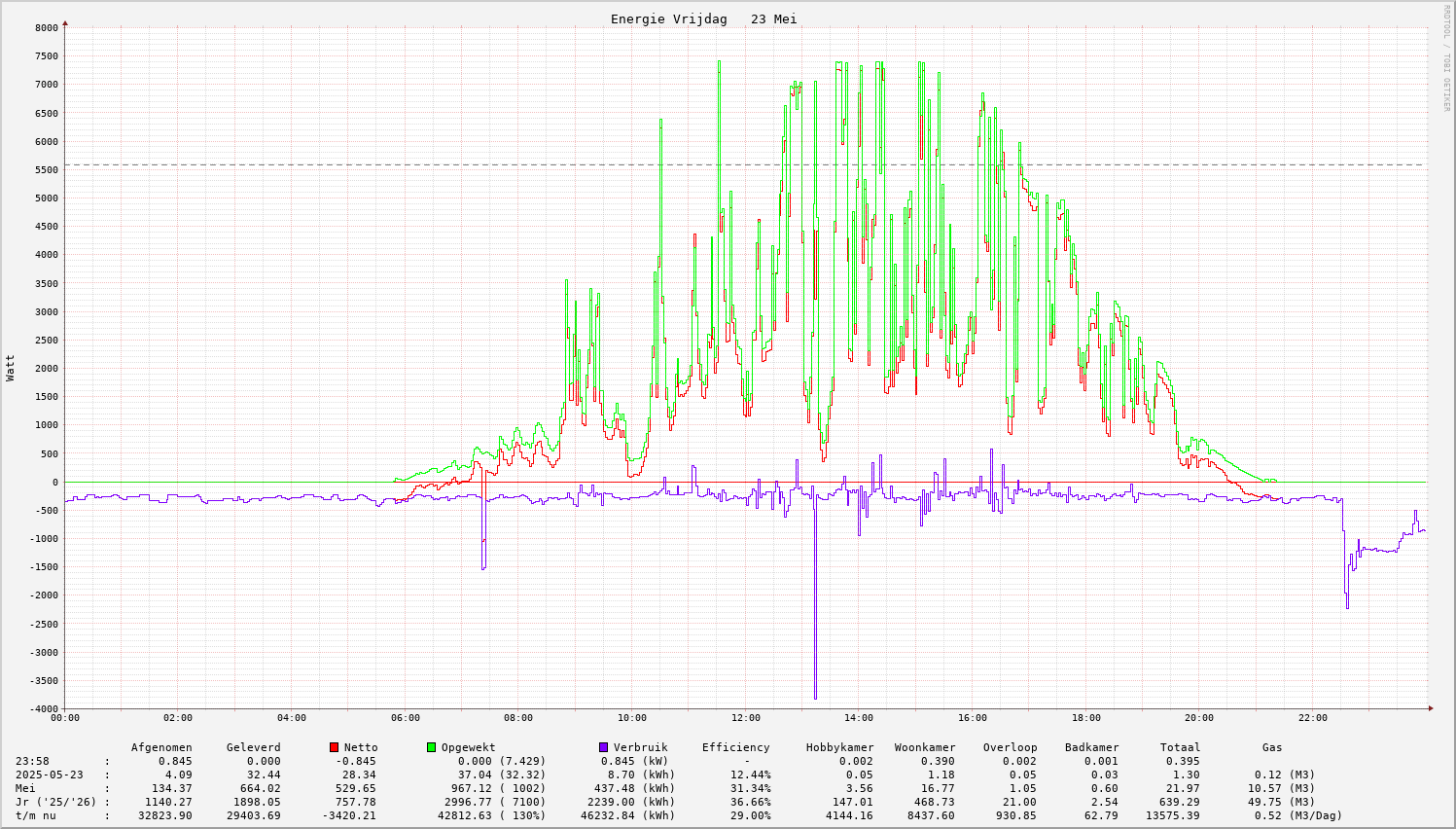
Task: Click the Woonkamer column header
Action: point(925,747)
